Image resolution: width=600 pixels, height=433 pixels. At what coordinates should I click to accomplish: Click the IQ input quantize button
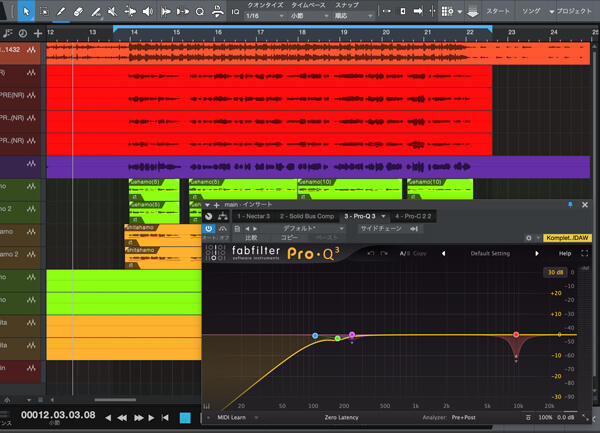point(235,12)
